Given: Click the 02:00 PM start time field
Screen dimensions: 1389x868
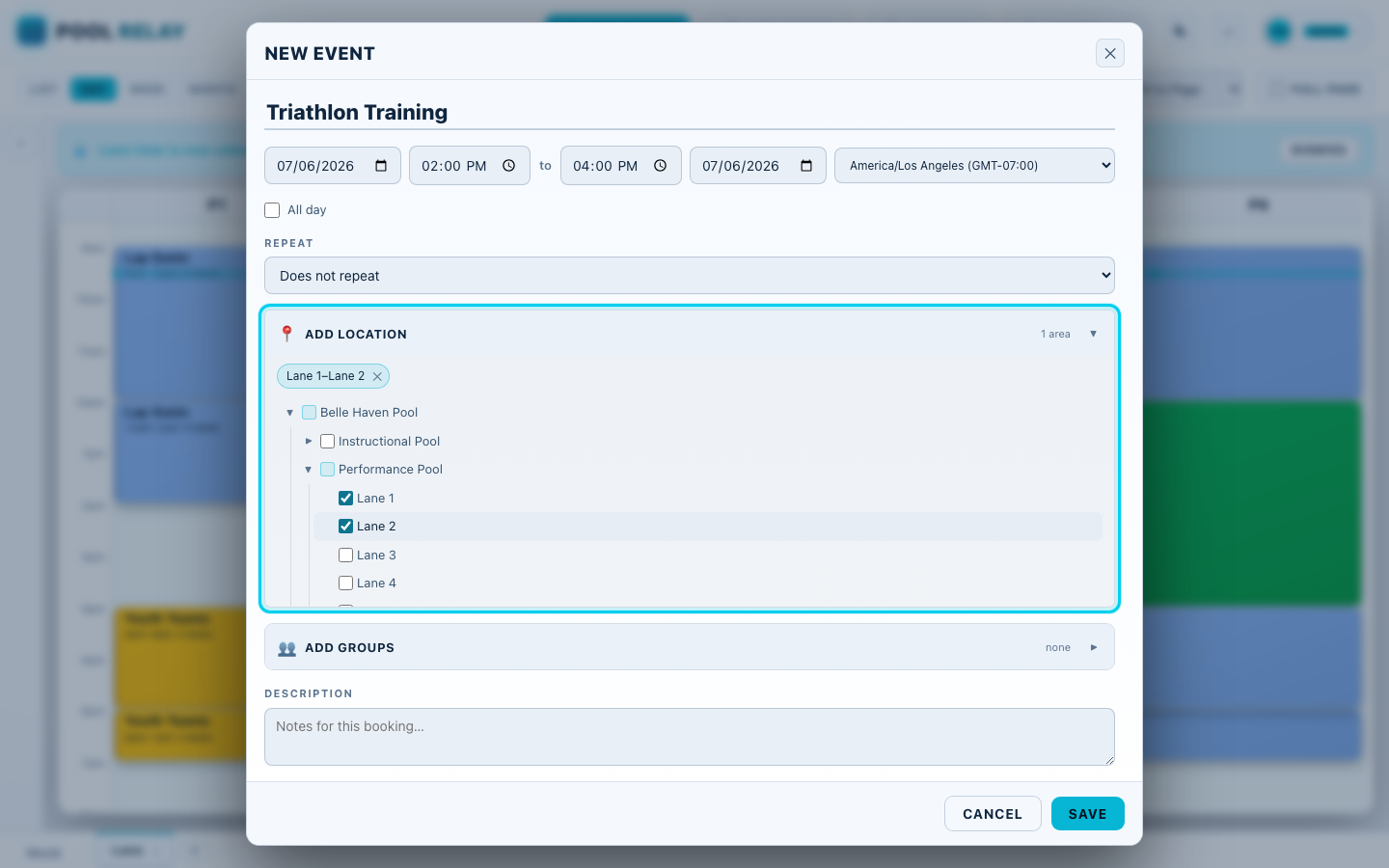Looking at the screenshot, I should pos(470,166).
